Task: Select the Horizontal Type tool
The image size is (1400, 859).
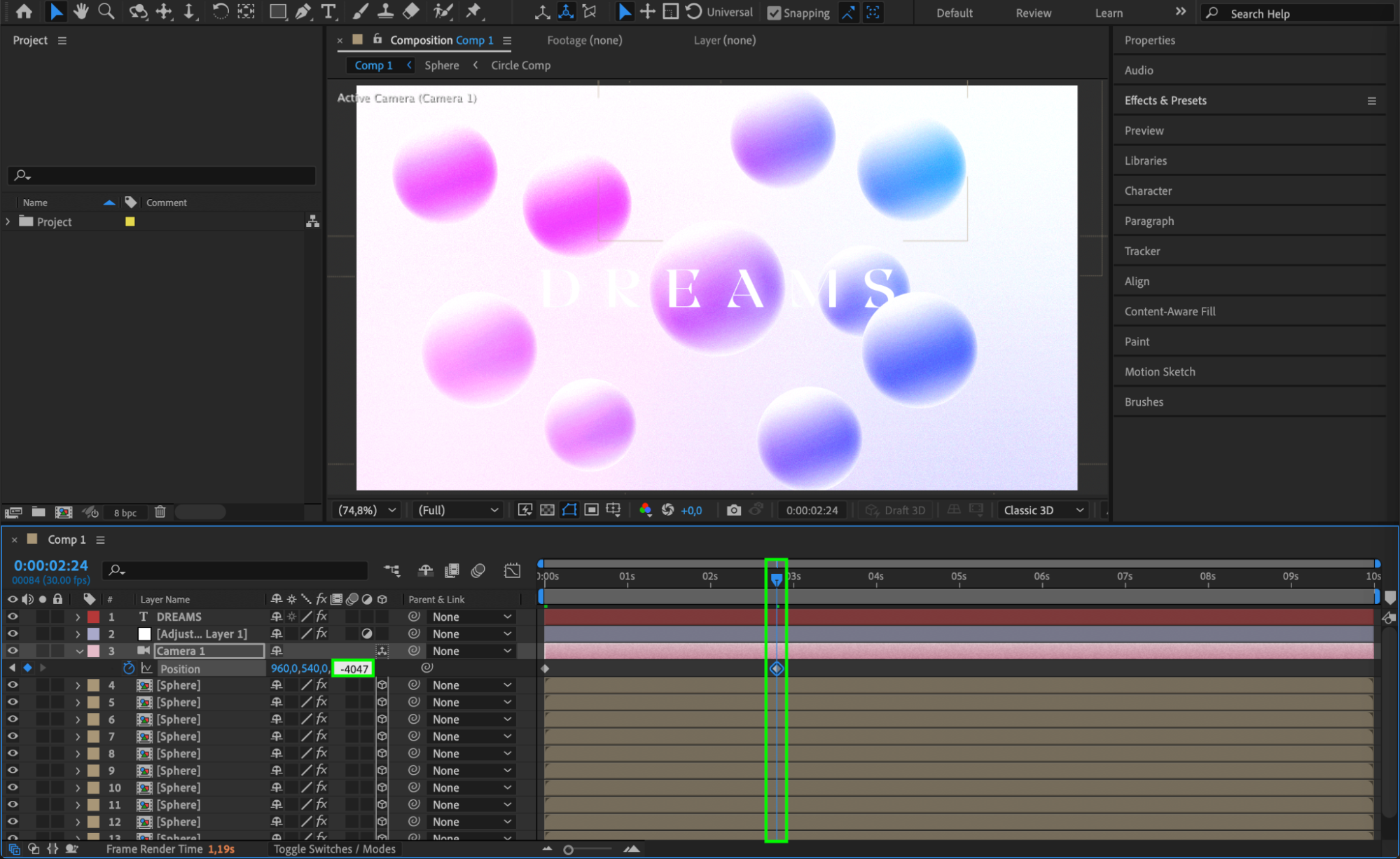Action: pyautogui.click(x=328, y=11)
